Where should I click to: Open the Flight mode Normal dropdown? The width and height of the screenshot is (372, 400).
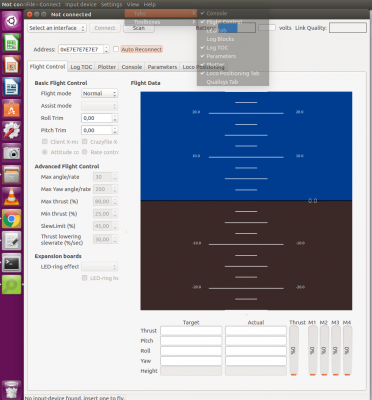pyautogui.click(x=100, y=93)
